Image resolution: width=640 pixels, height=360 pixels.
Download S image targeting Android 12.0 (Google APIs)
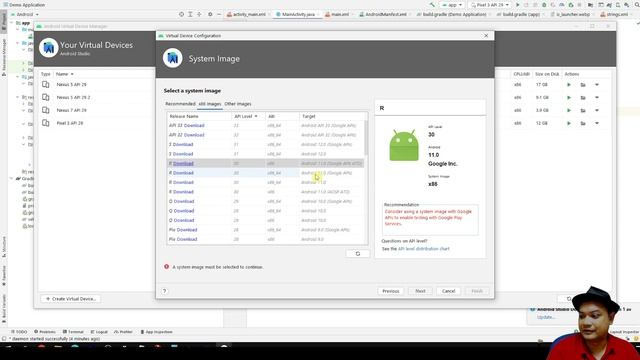[x=183, y=144]
